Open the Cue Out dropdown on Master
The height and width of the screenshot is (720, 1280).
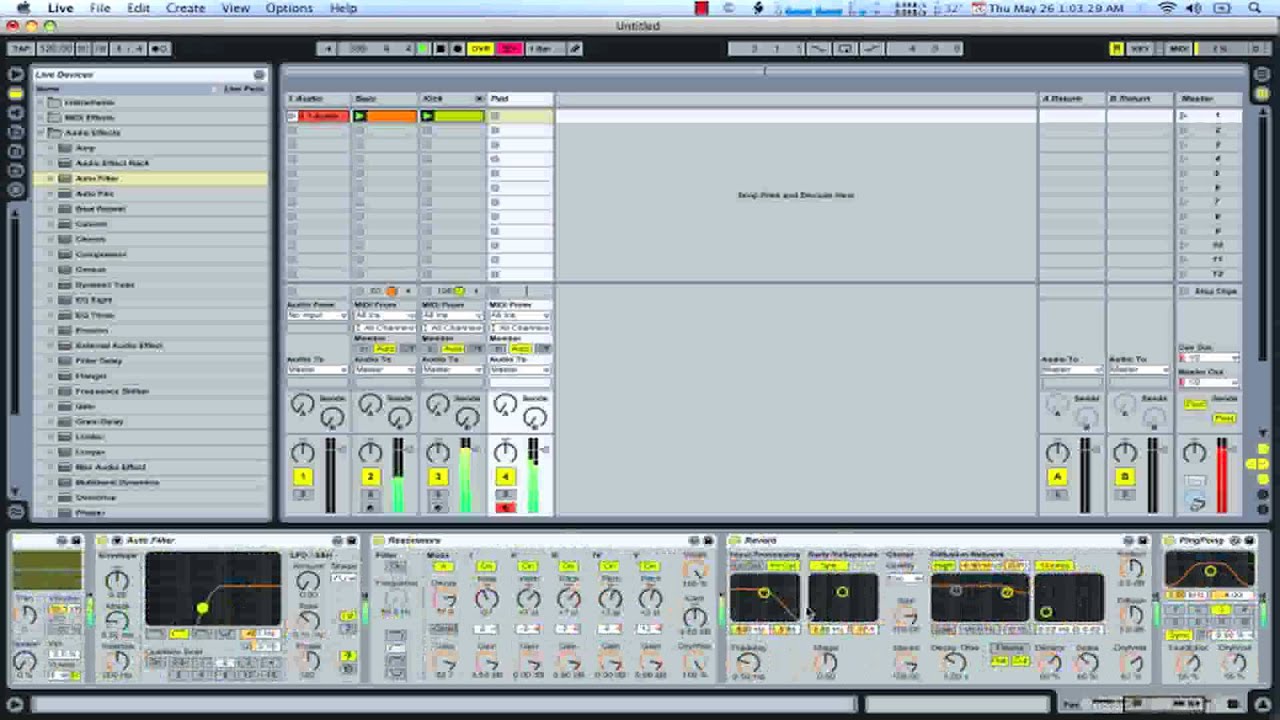(1209, 357)
